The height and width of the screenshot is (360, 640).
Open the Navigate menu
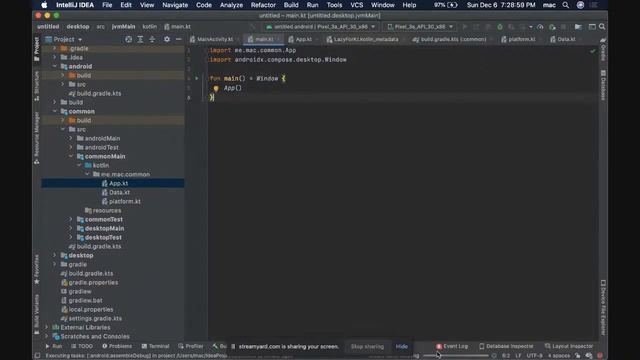[x=175, y=5]
